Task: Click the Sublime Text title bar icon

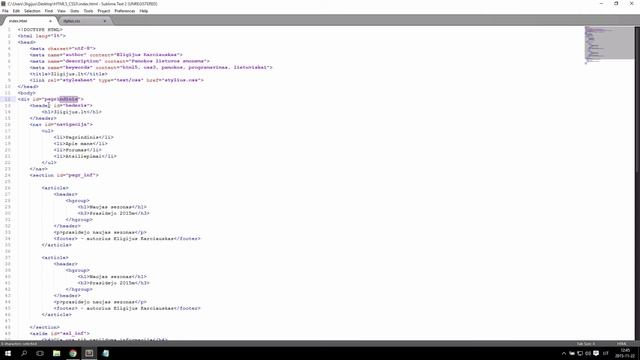Action: (x=4, y=4)
